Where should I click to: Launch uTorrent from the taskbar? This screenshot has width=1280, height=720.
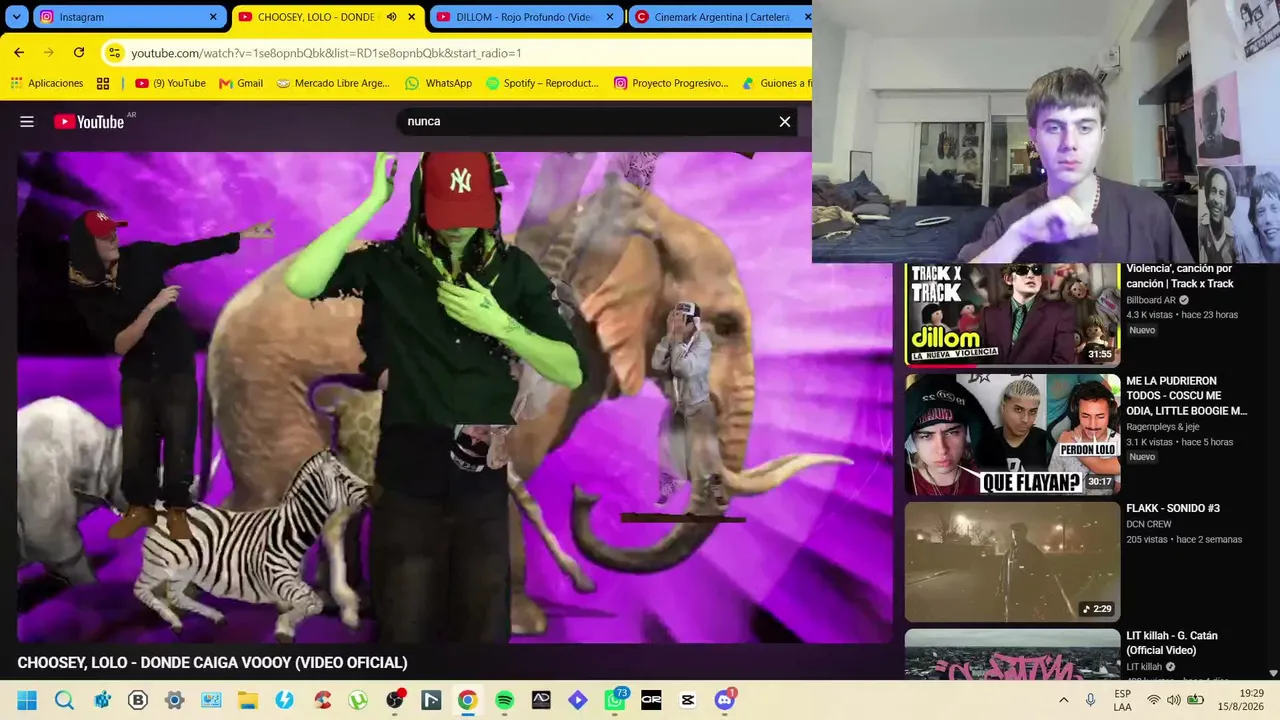tap(357, 700)
